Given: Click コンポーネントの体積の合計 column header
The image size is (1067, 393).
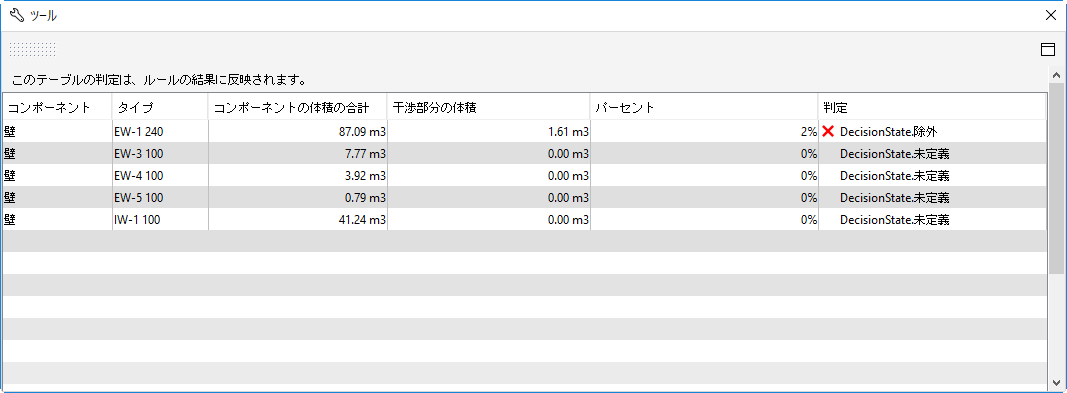Looking at the screenshot, I should coord(297,107).
